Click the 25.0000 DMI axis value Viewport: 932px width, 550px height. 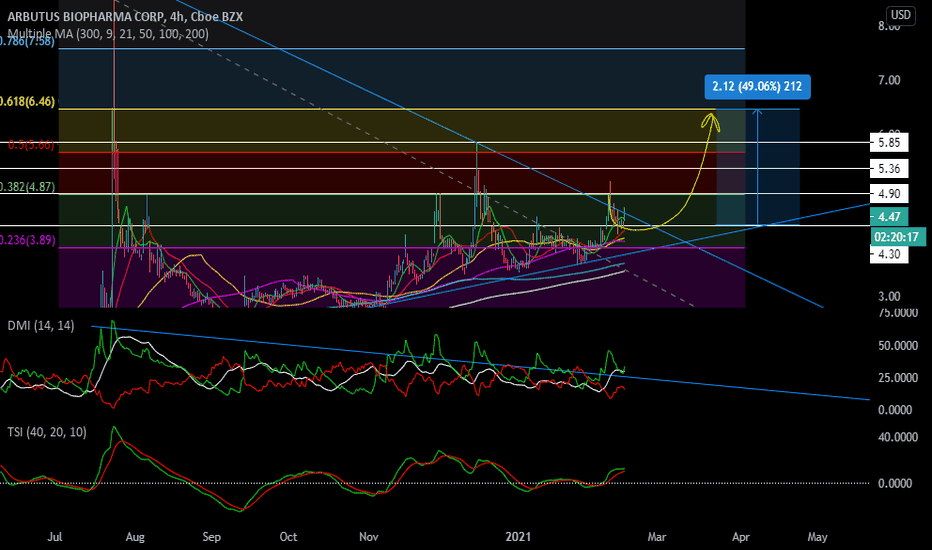[x=898, y=378]
